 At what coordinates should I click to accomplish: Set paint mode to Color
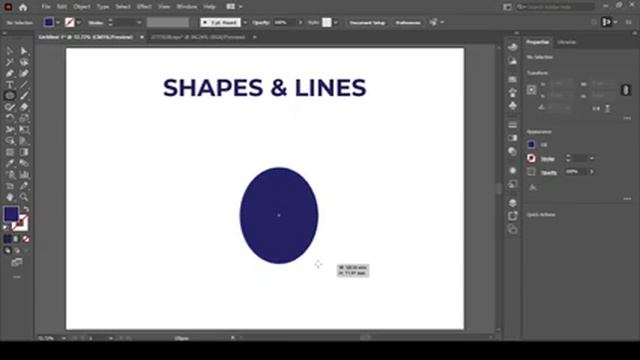pos(8,239)
